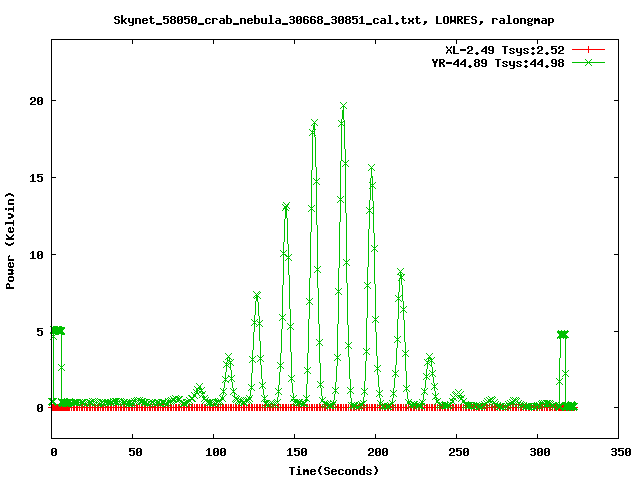Select the XL-2.49 Tsys:2.52 legend entry
The height and width of the screenshot is (480, 640).
tap(504, 50)
